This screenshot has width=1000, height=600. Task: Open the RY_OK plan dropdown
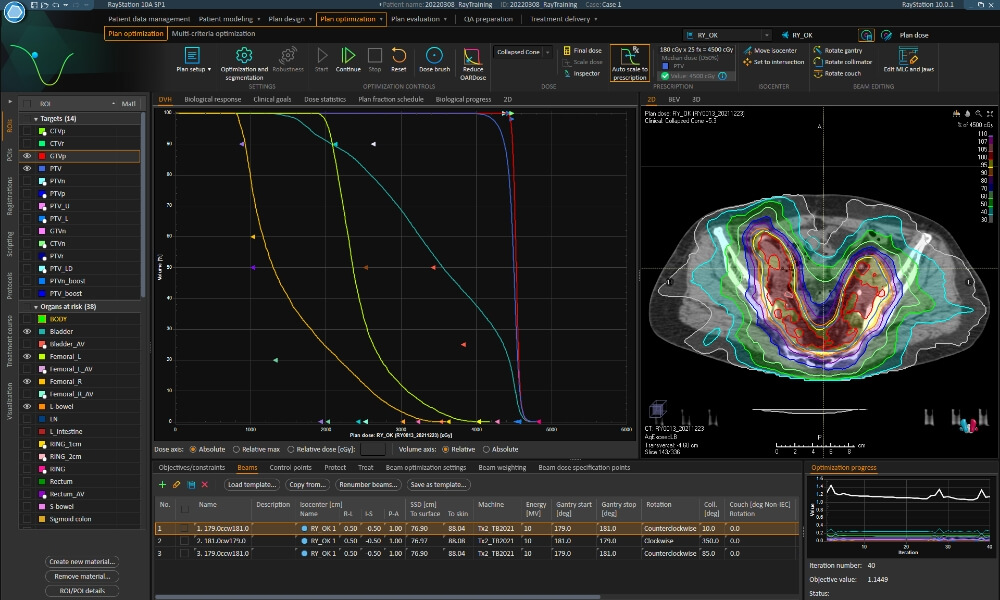tap(767, 35)
